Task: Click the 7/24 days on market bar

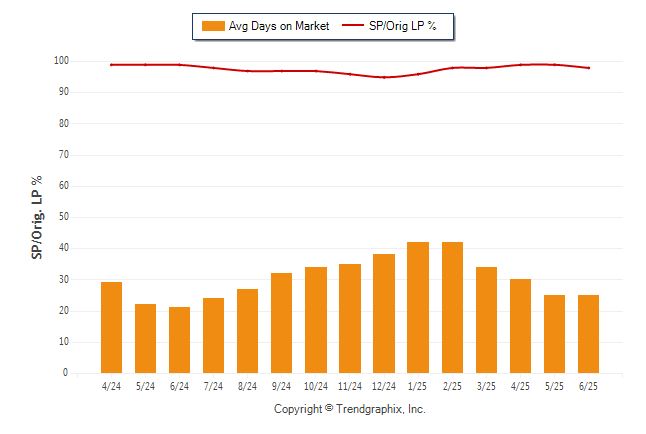Action: click(213, 335)
